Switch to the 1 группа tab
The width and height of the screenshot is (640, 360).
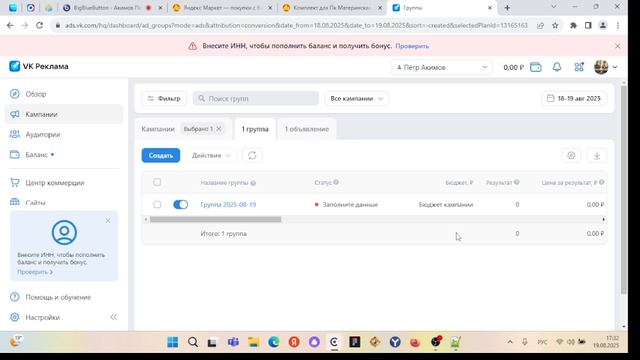point(255,129)
